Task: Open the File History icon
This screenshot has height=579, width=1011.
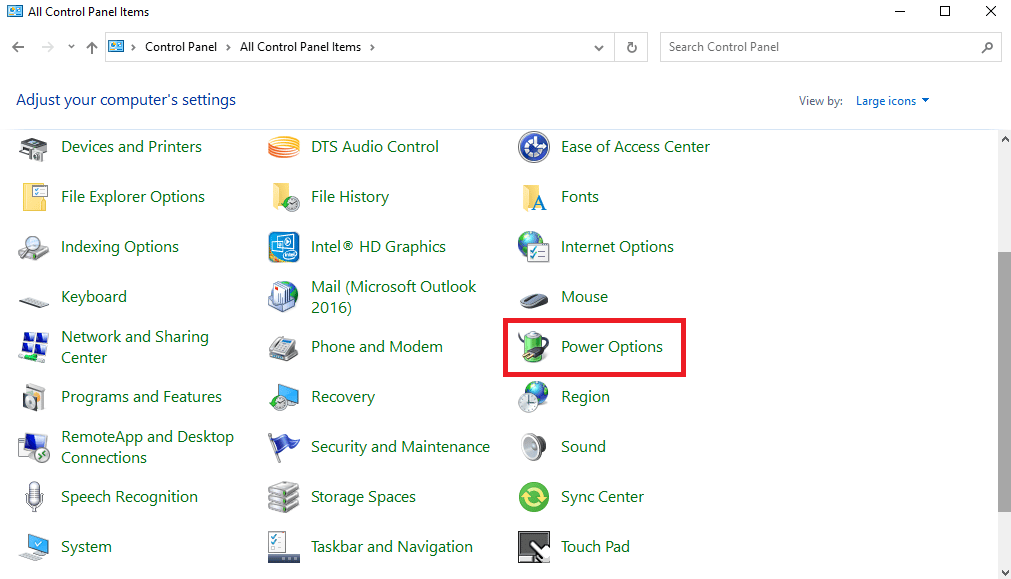Action: [x=285, y=197]
